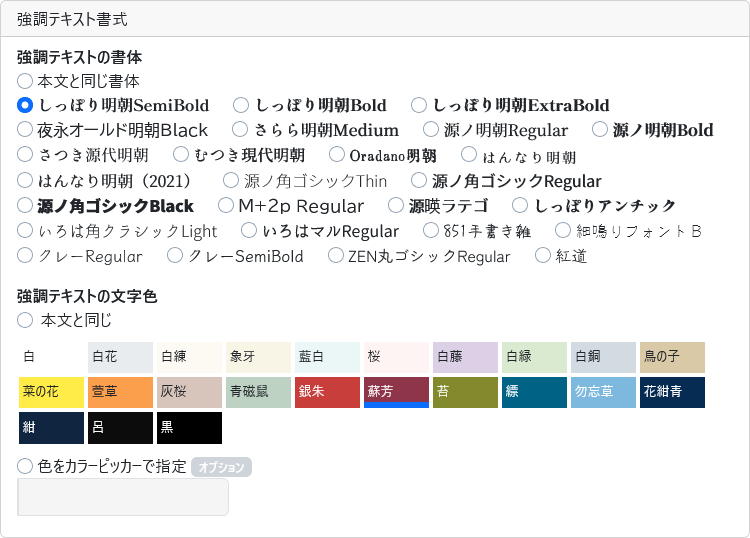
Task: Pick the 源ノ角ゴシックBlack font option
Action: tap(26, 206)
